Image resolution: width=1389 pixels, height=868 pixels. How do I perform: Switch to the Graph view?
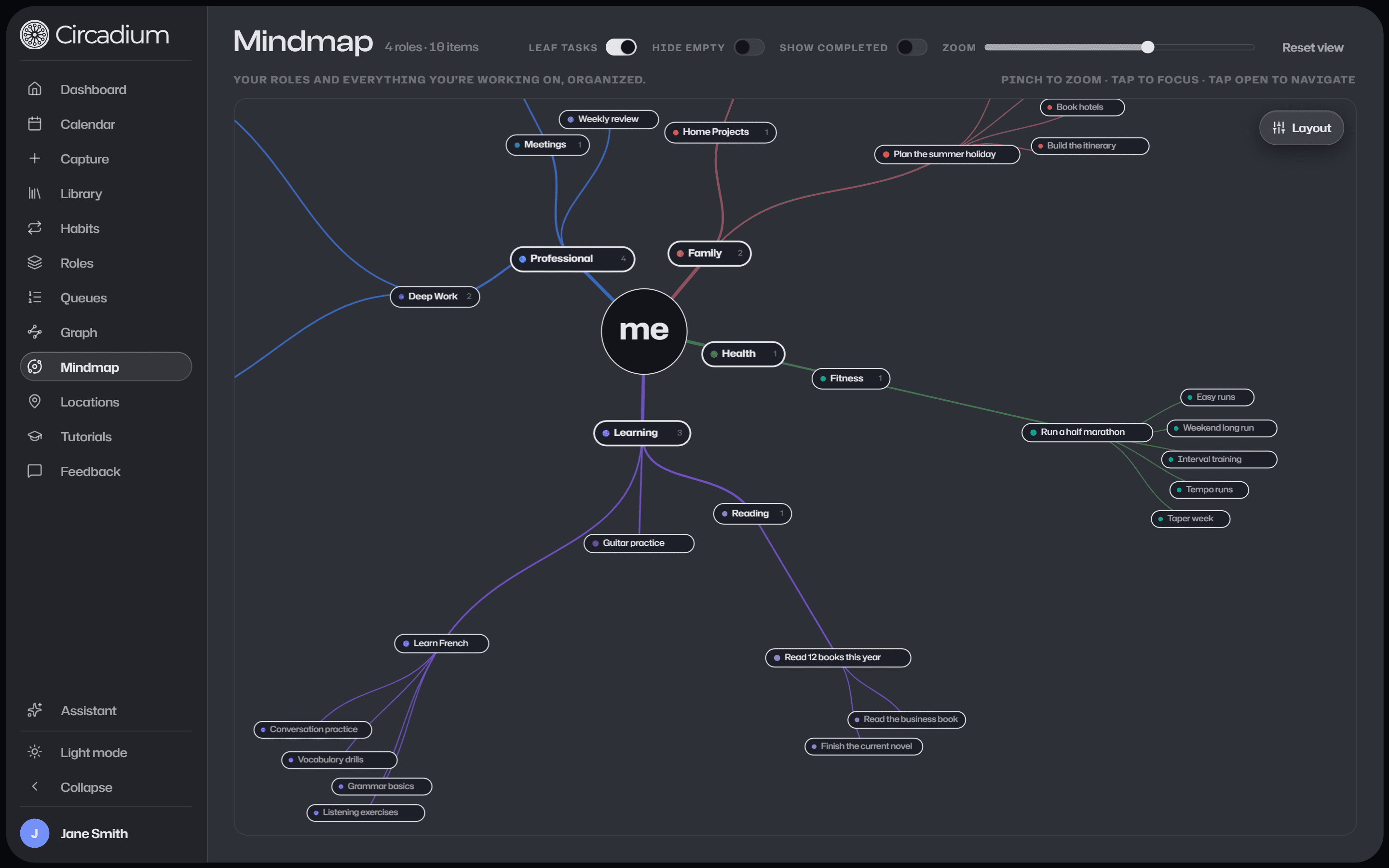coord(106,332)
